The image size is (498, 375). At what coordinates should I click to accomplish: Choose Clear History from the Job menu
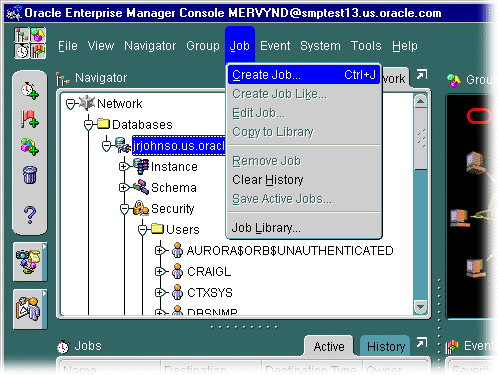tap(304, 180)
